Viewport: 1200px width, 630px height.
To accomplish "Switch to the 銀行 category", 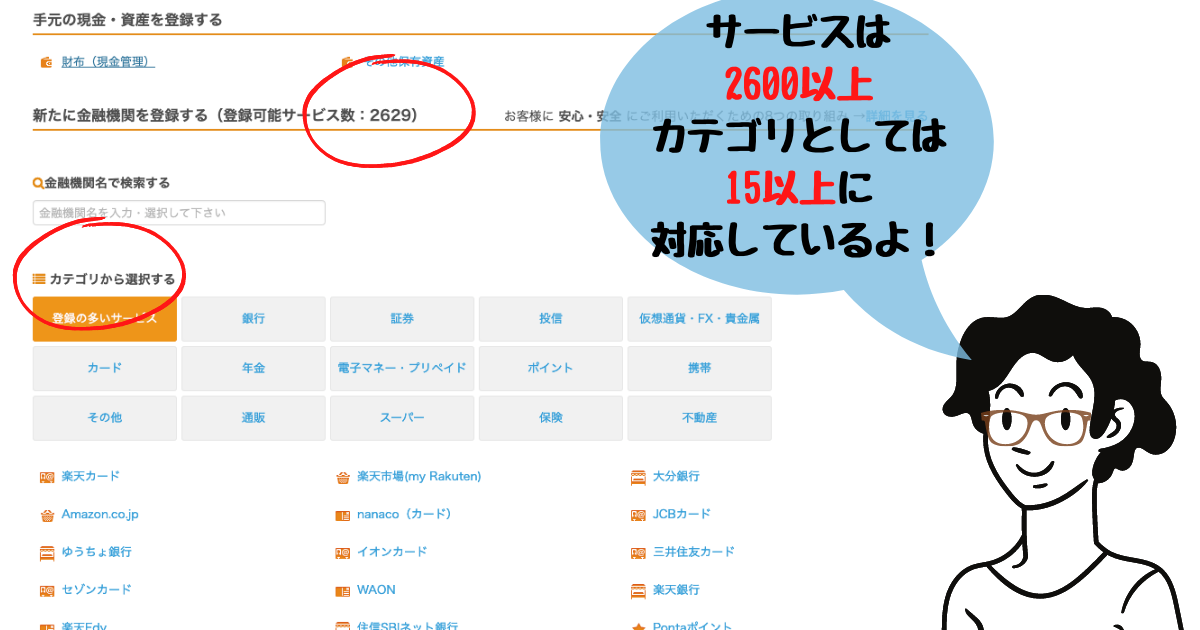I will click(x=253, y=319).
